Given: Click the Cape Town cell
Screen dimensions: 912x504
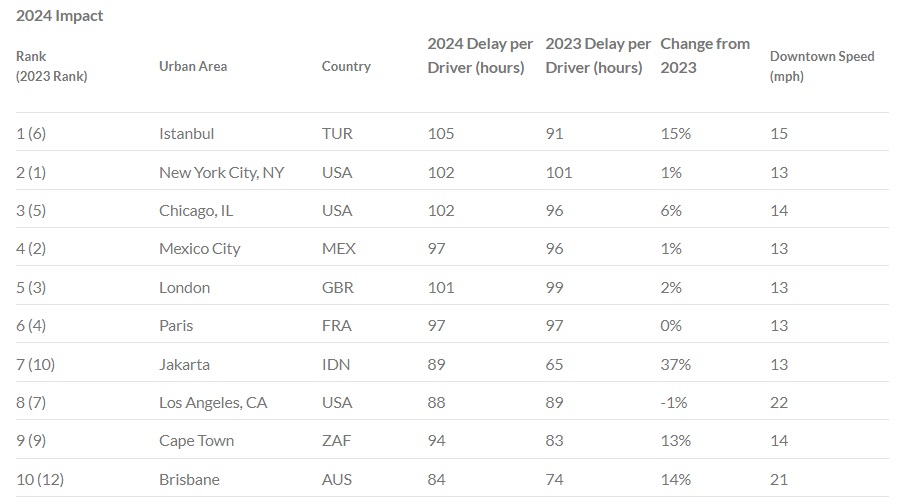Looking at the screenshot, I should (x=197, y=441).
